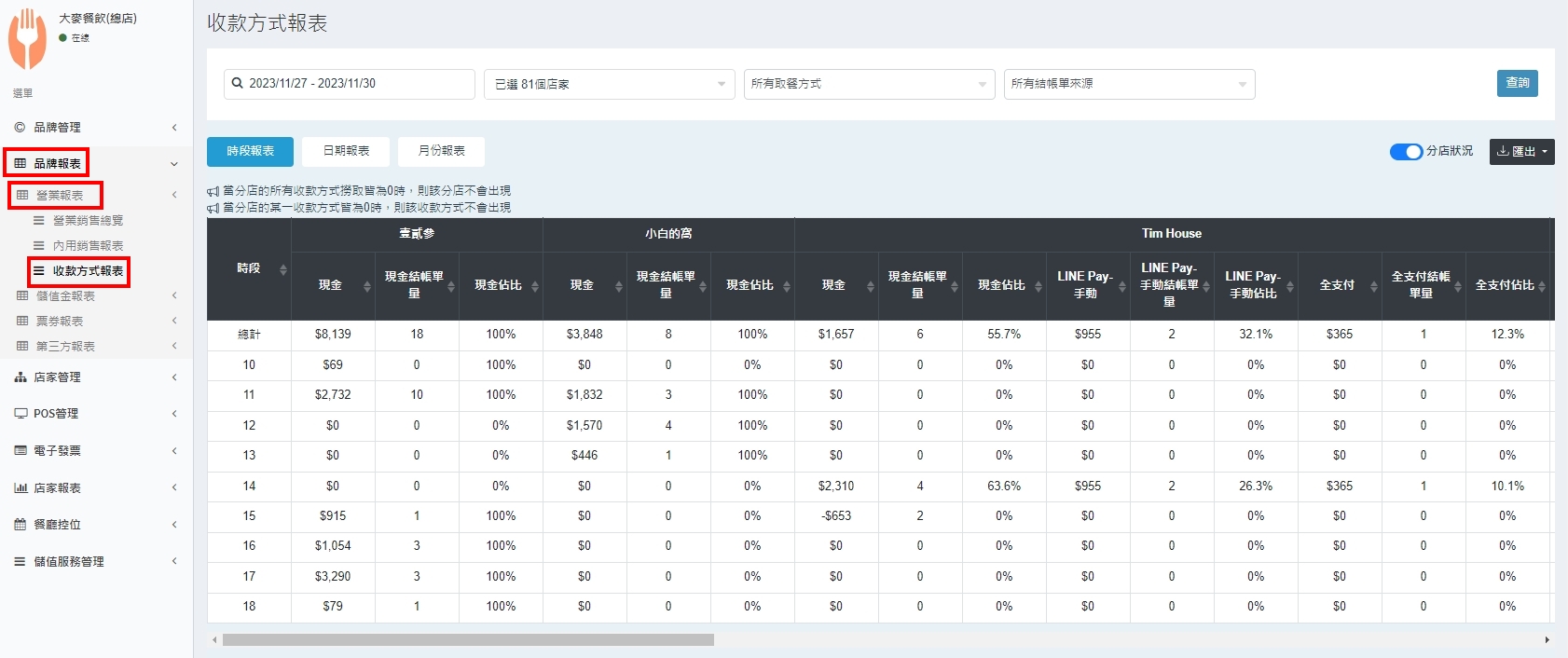Expand the 儲值金報表 submenu
The image size is (1568, 658).
(65, 296)
